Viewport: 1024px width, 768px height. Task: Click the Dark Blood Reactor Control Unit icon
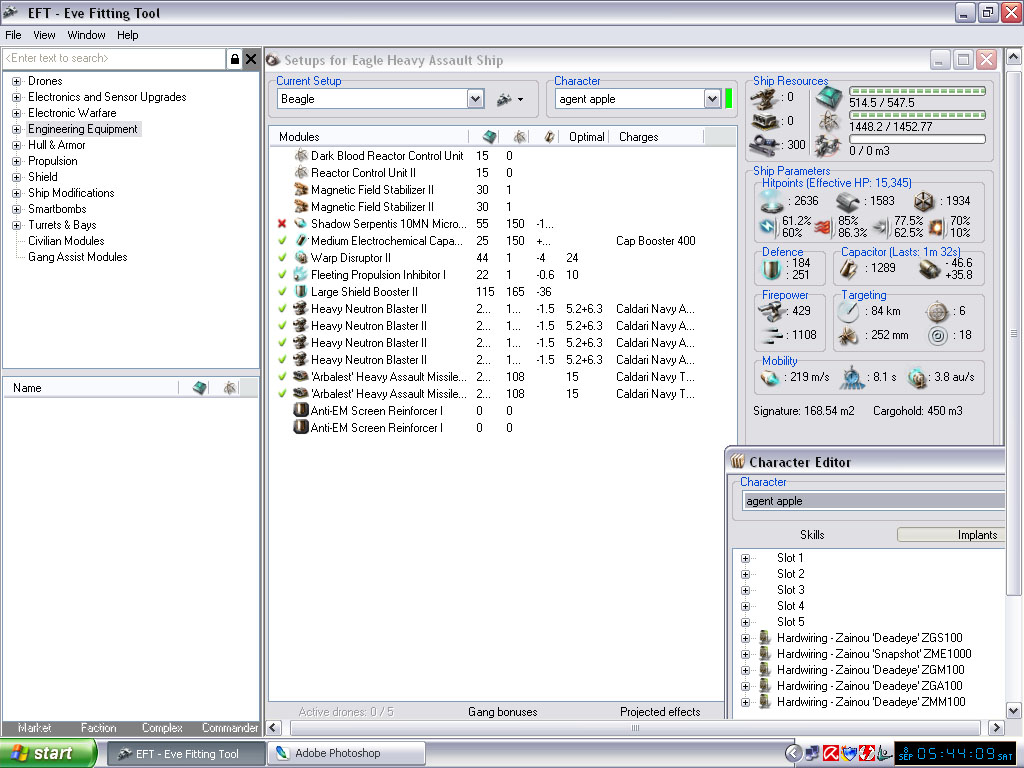[x=300, y=156]
